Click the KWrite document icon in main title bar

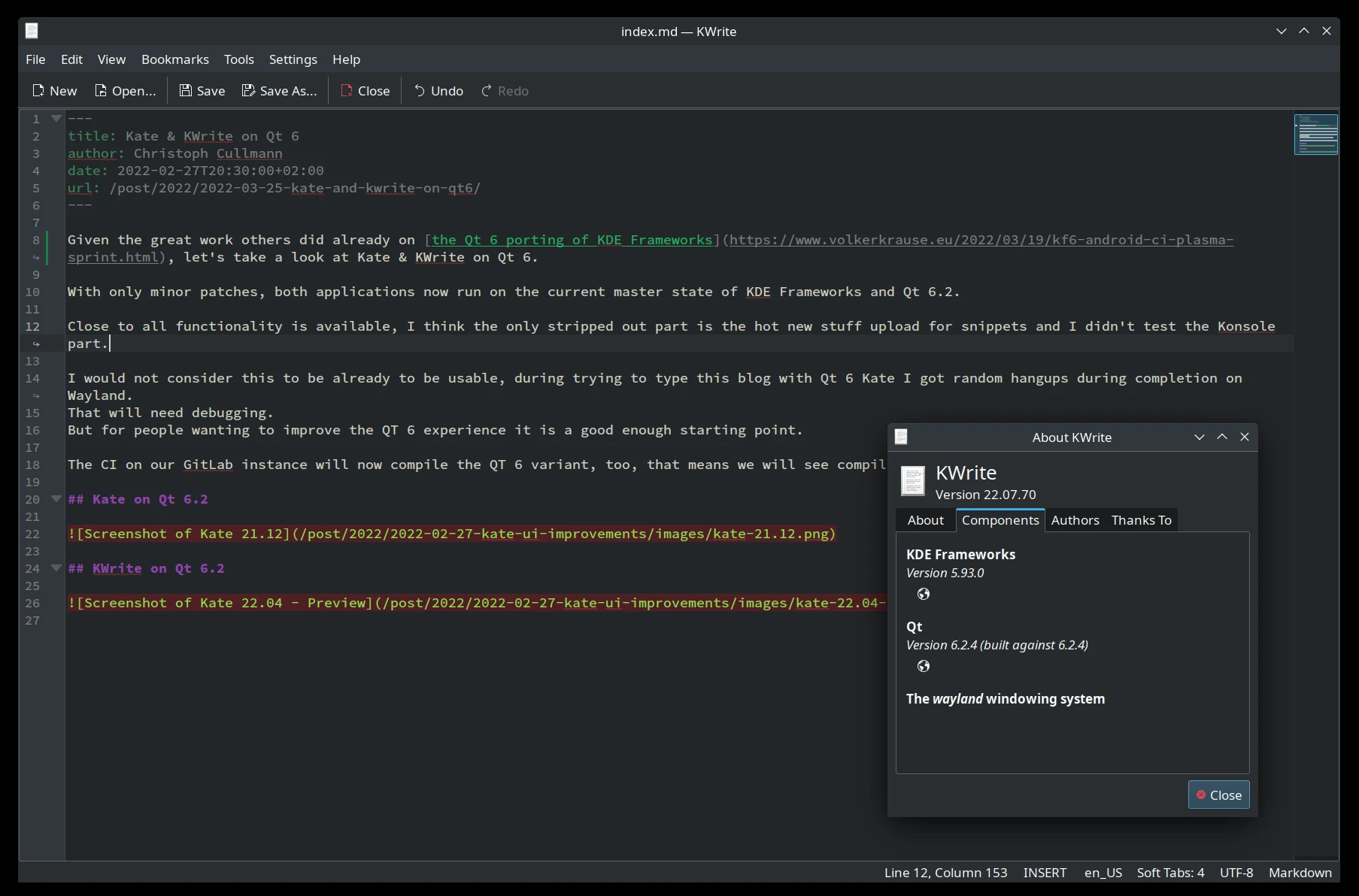[32, 31]
